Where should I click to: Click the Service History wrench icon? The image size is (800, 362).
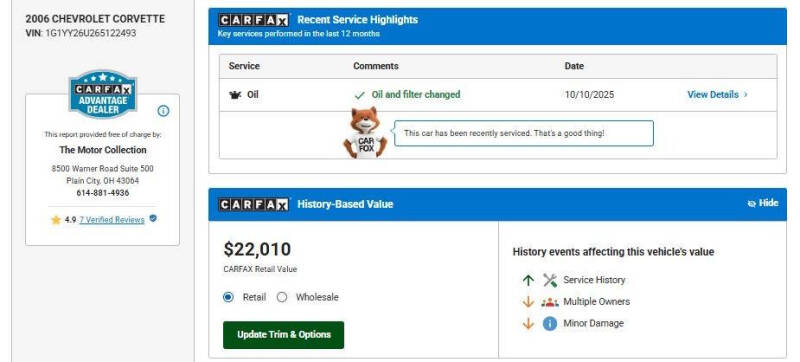pos(550,280)
